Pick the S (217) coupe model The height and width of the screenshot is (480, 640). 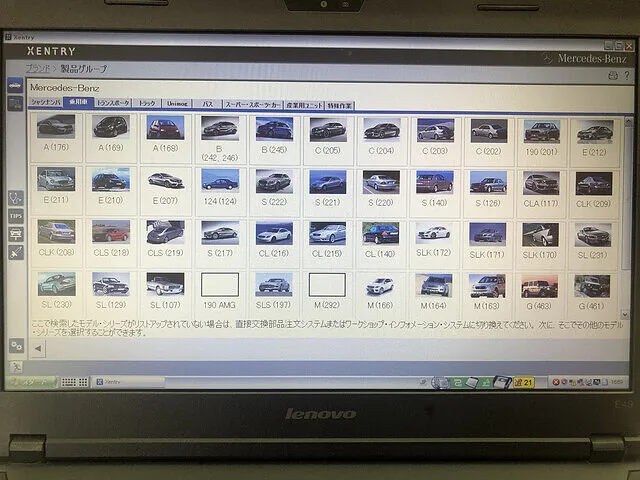tap(220, 233)
